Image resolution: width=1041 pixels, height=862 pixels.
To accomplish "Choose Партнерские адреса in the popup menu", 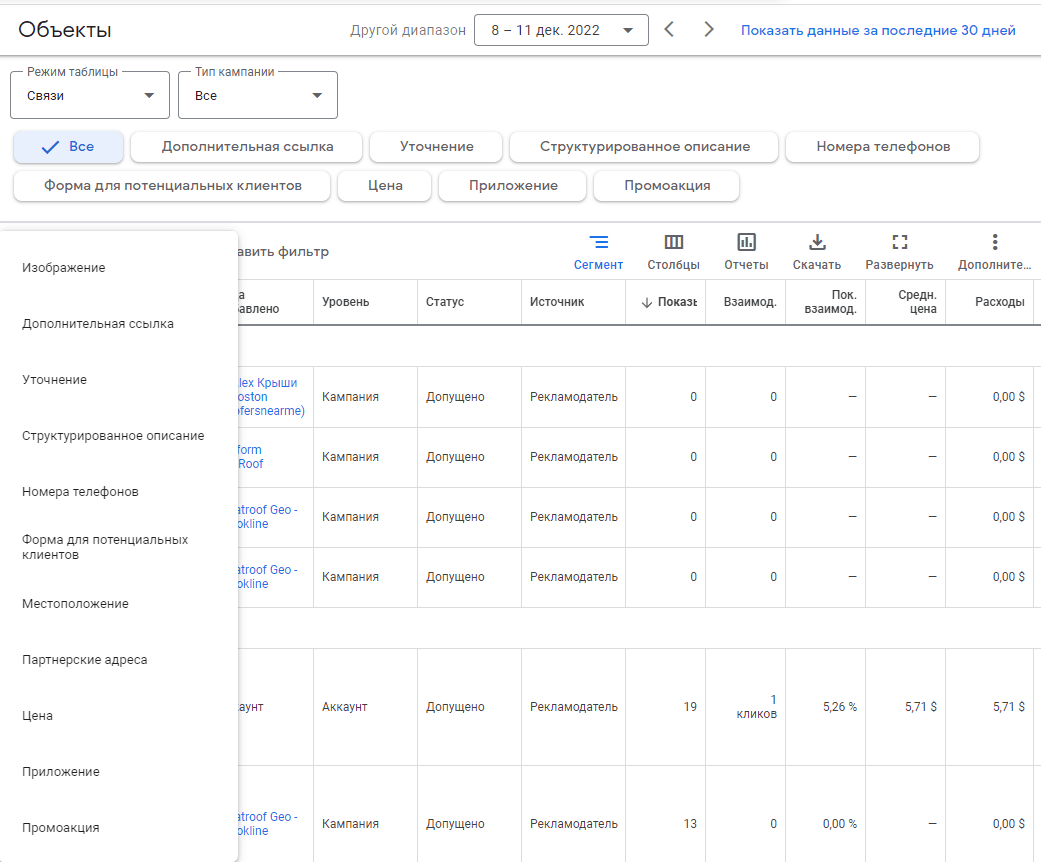I will 119,659.
